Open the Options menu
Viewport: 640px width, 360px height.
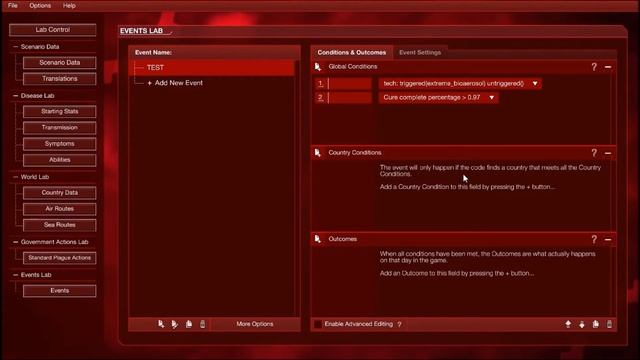[x=40, y=5]
